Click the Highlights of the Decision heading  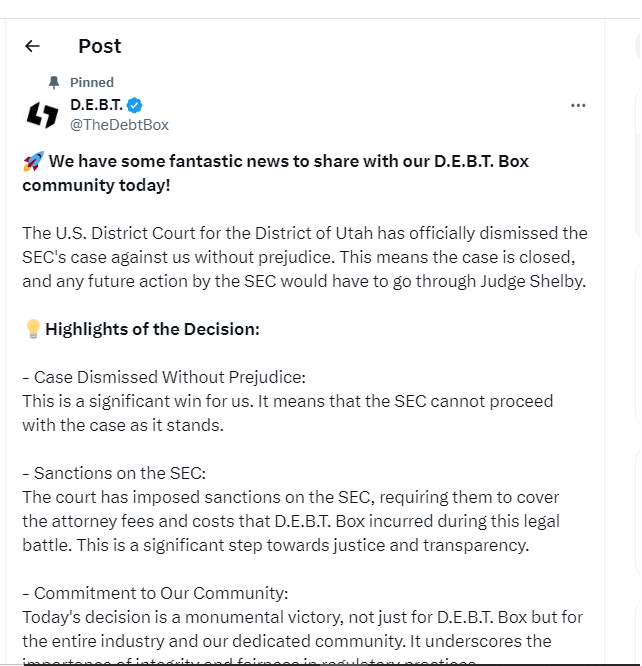152,329
